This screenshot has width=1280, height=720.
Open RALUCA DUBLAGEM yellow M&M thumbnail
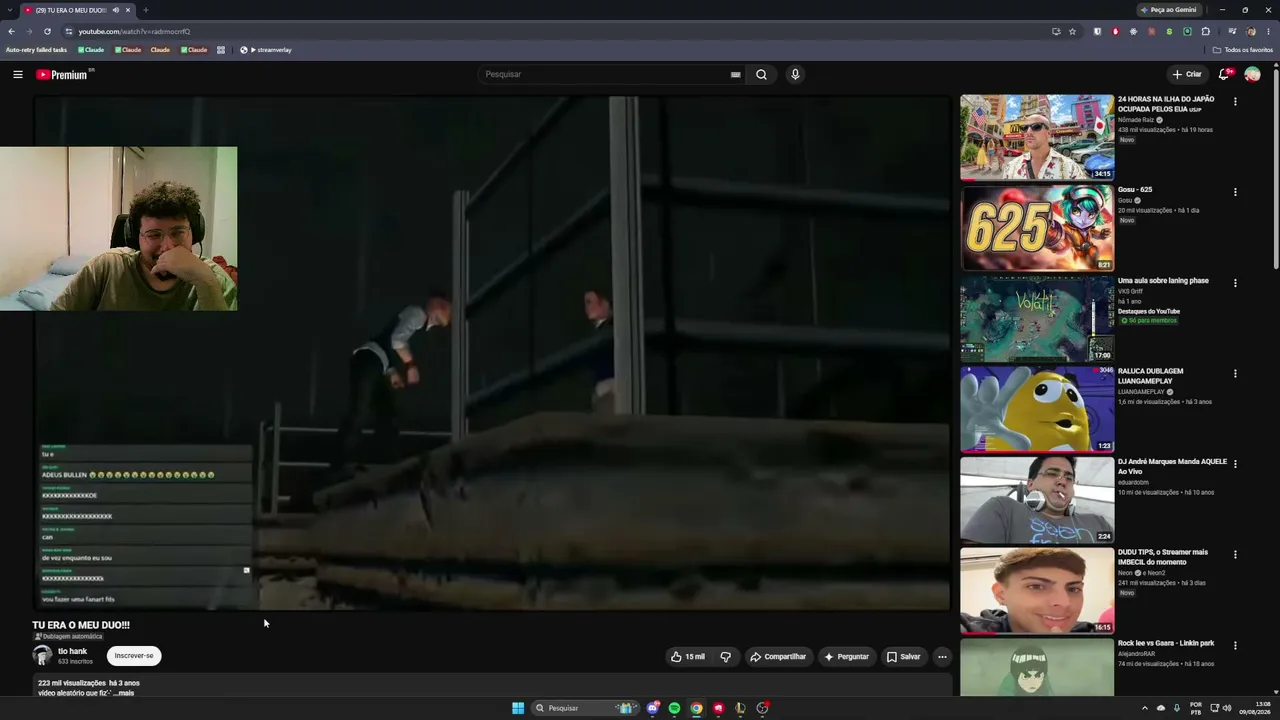[1037, 409]
